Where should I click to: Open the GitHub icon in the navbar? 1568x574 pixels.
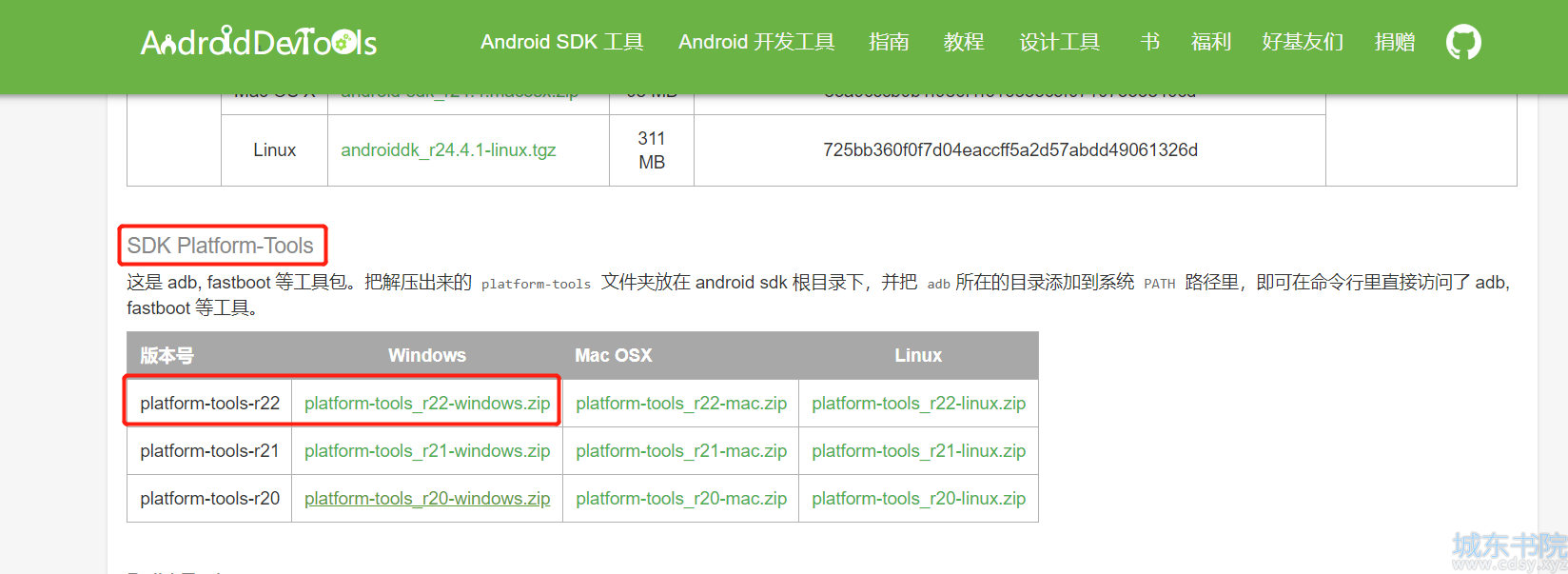(1463, 42)
